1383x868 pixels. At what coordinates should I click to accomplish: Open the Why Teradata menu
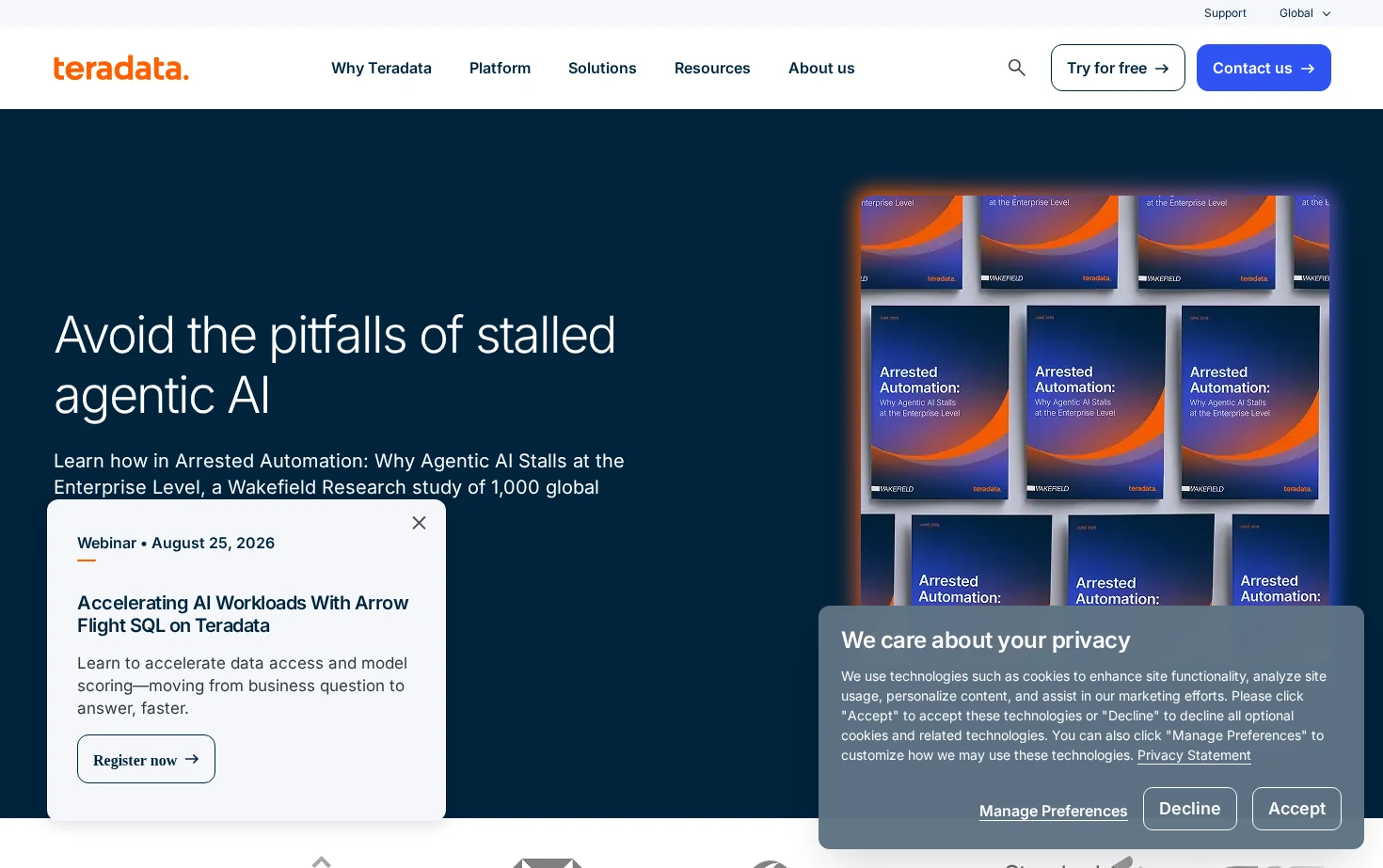coord(381,68)
